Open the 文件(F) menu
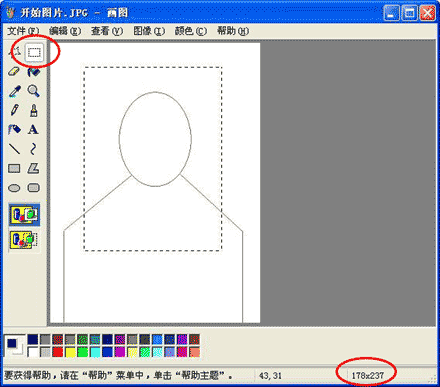Screen dimensions: 440x387 [23, 31]
